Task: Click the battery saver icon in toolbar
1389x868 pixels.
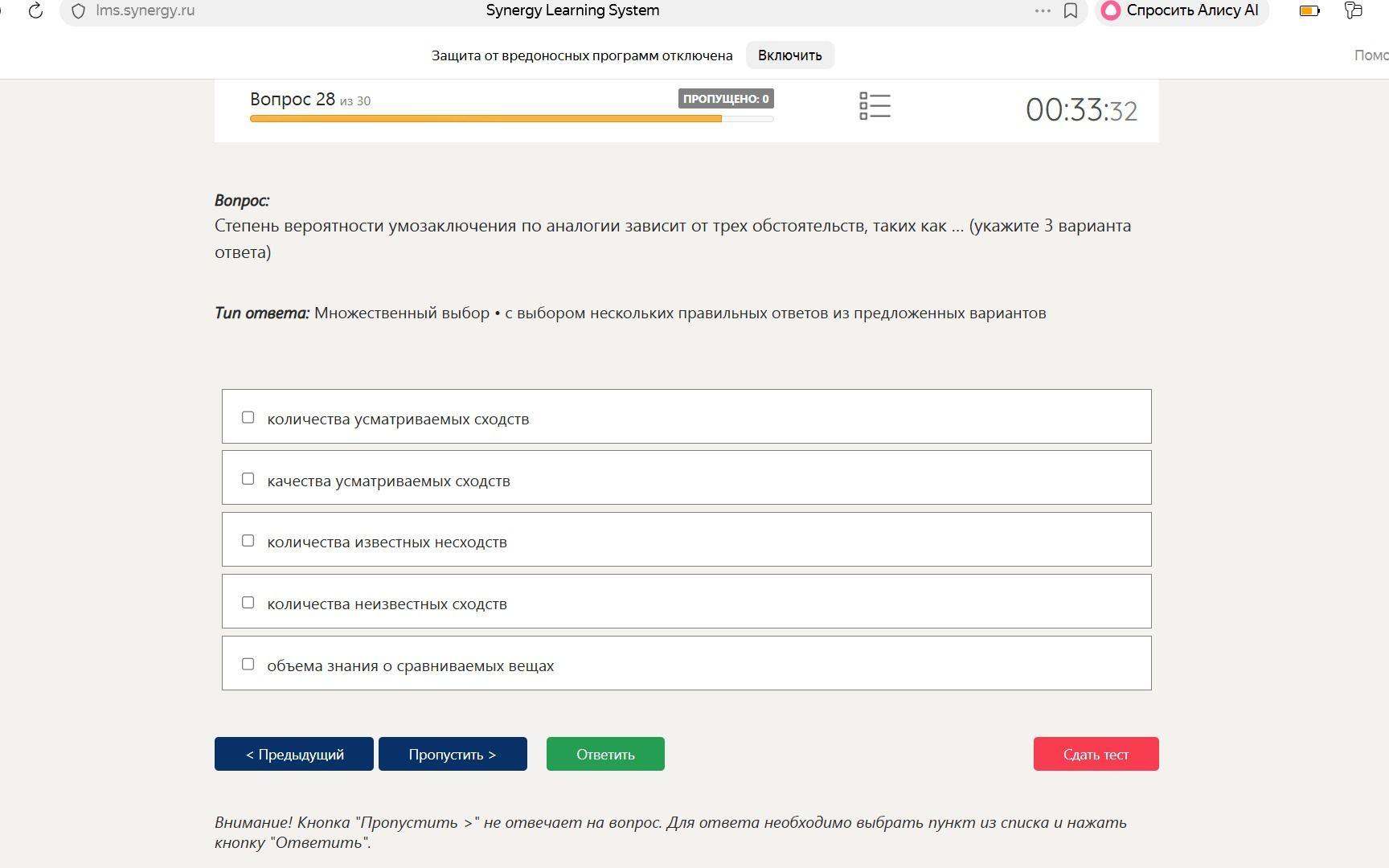Action: click(x=1309, y=11)
